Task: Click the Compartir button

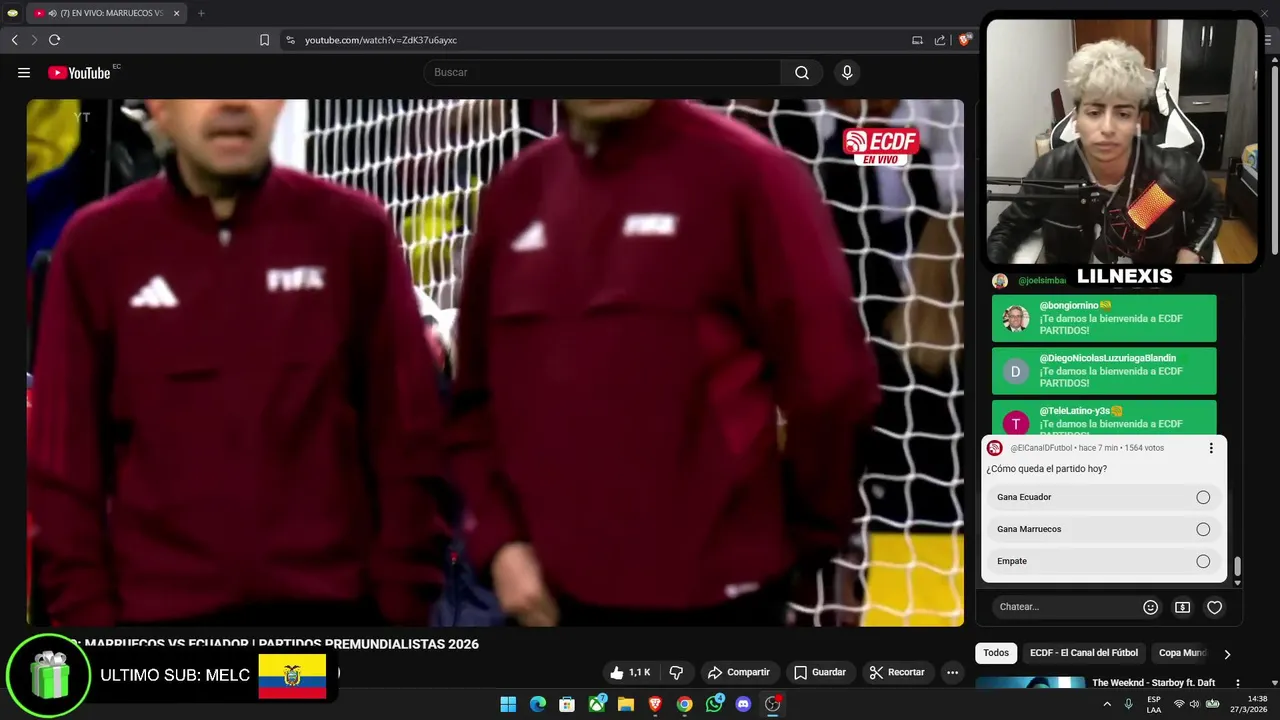Action: 738,672
